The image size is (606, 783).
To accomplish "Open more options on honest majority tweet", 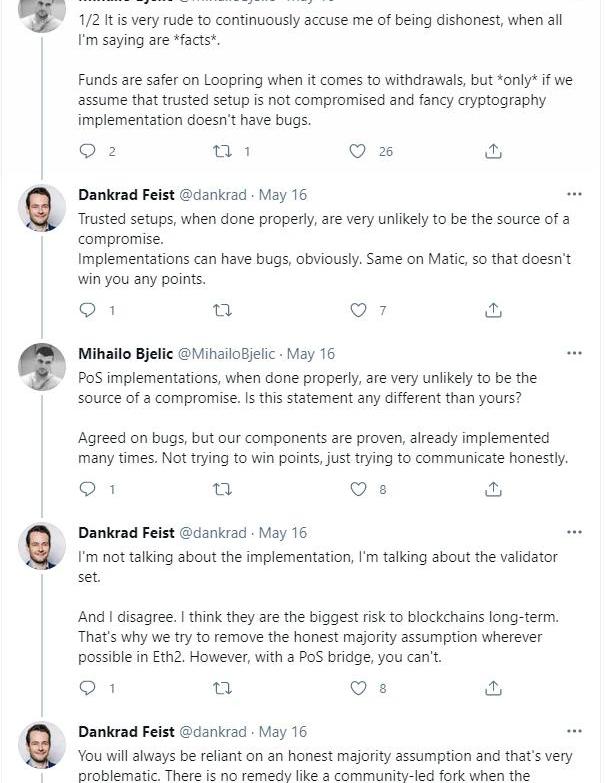I will pyautogui.click(x=574, y=731).
